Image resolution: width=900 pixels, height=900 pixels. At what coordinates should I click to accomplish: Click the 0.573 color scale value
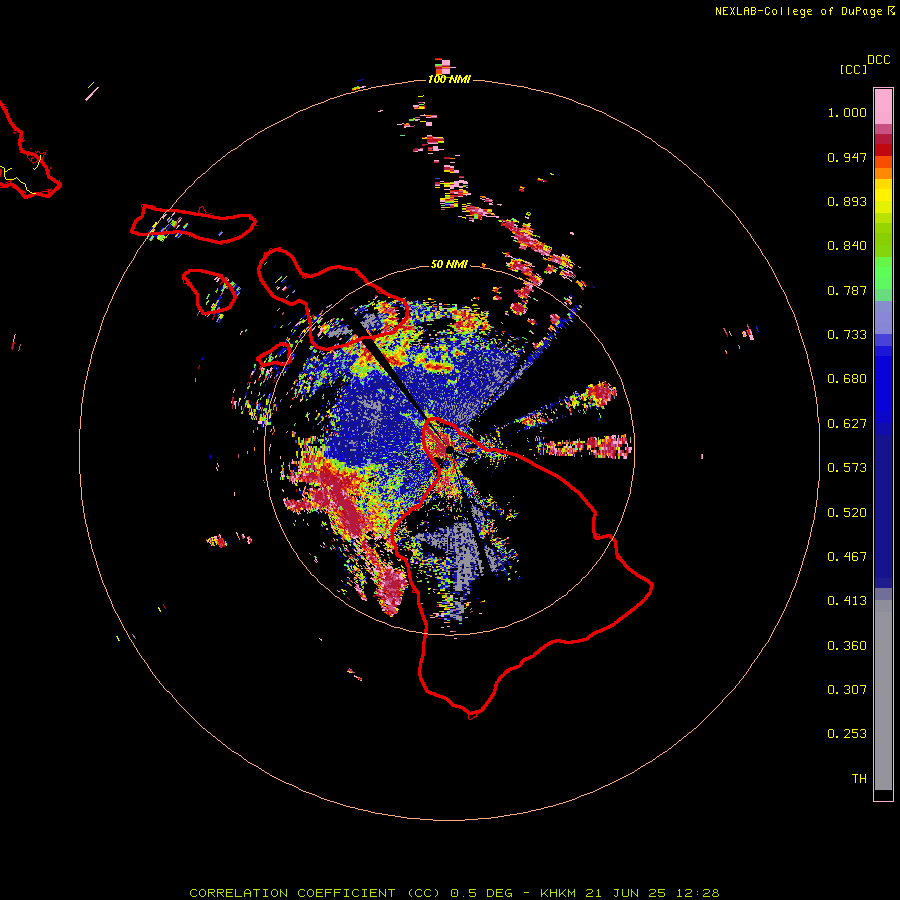click(x=847, y=468)
